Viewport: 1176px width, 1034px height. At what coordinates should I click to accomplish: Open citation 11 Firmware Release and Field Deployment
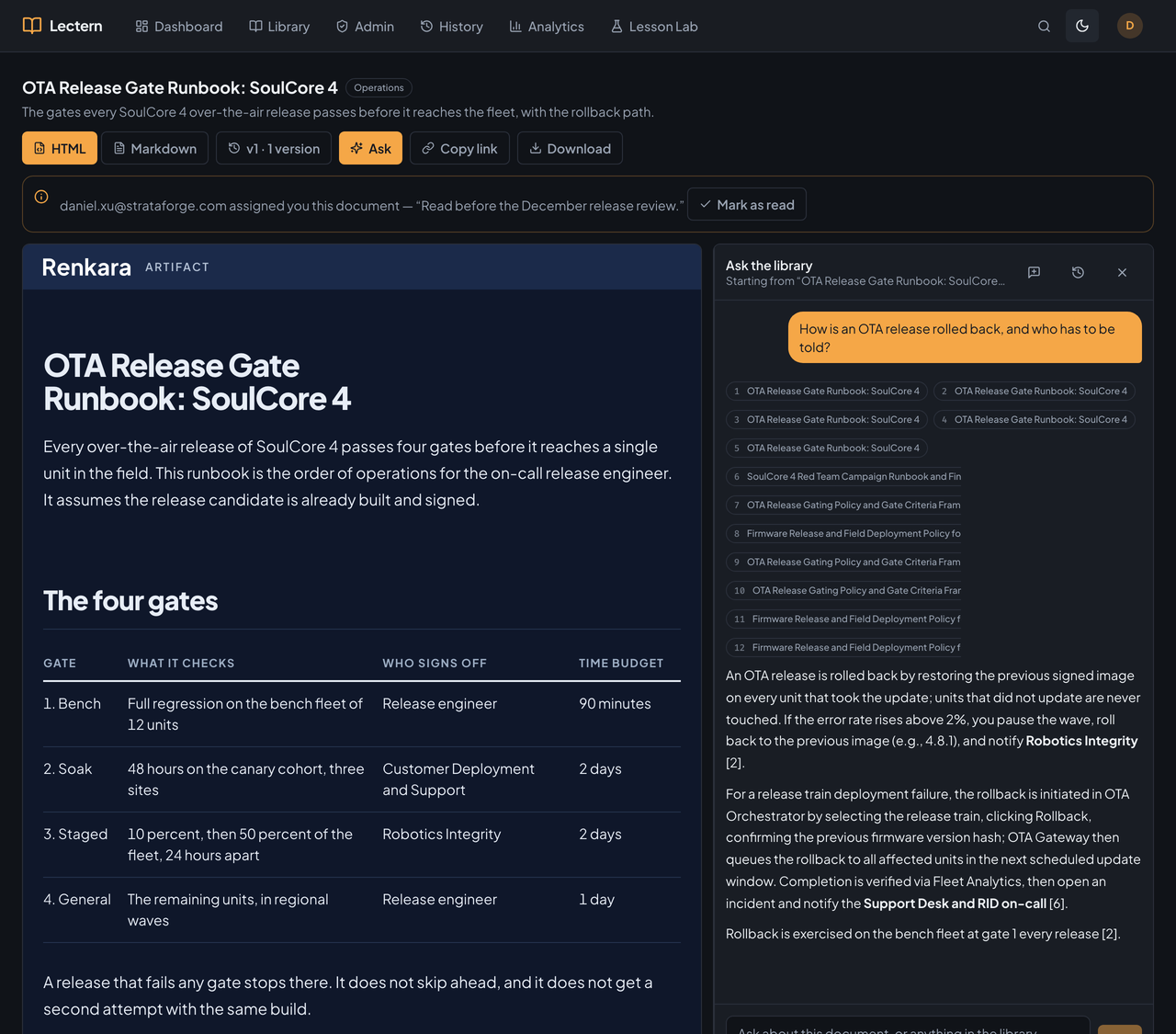[843, 619]
